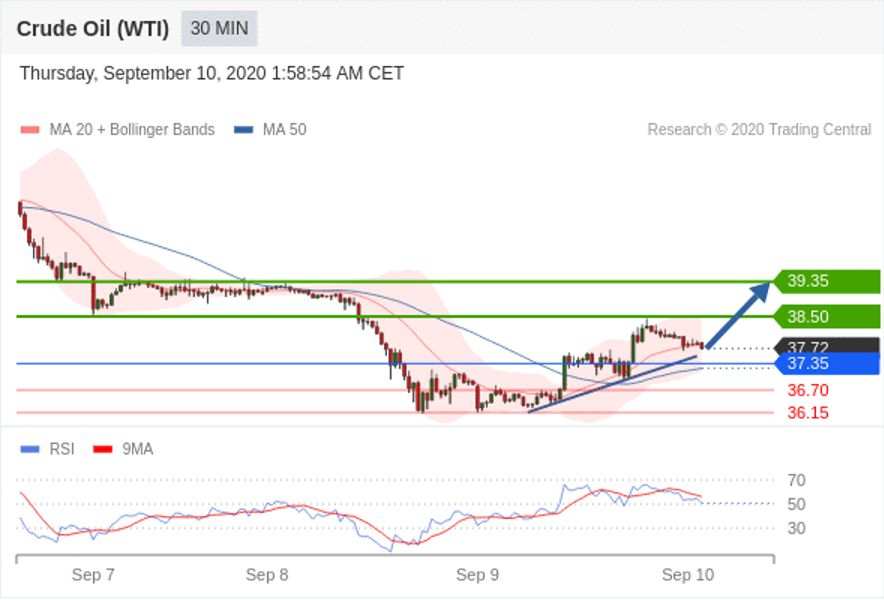Click the pink MA 20 color swatch
The image size is (884, 600).
[30, 130]
